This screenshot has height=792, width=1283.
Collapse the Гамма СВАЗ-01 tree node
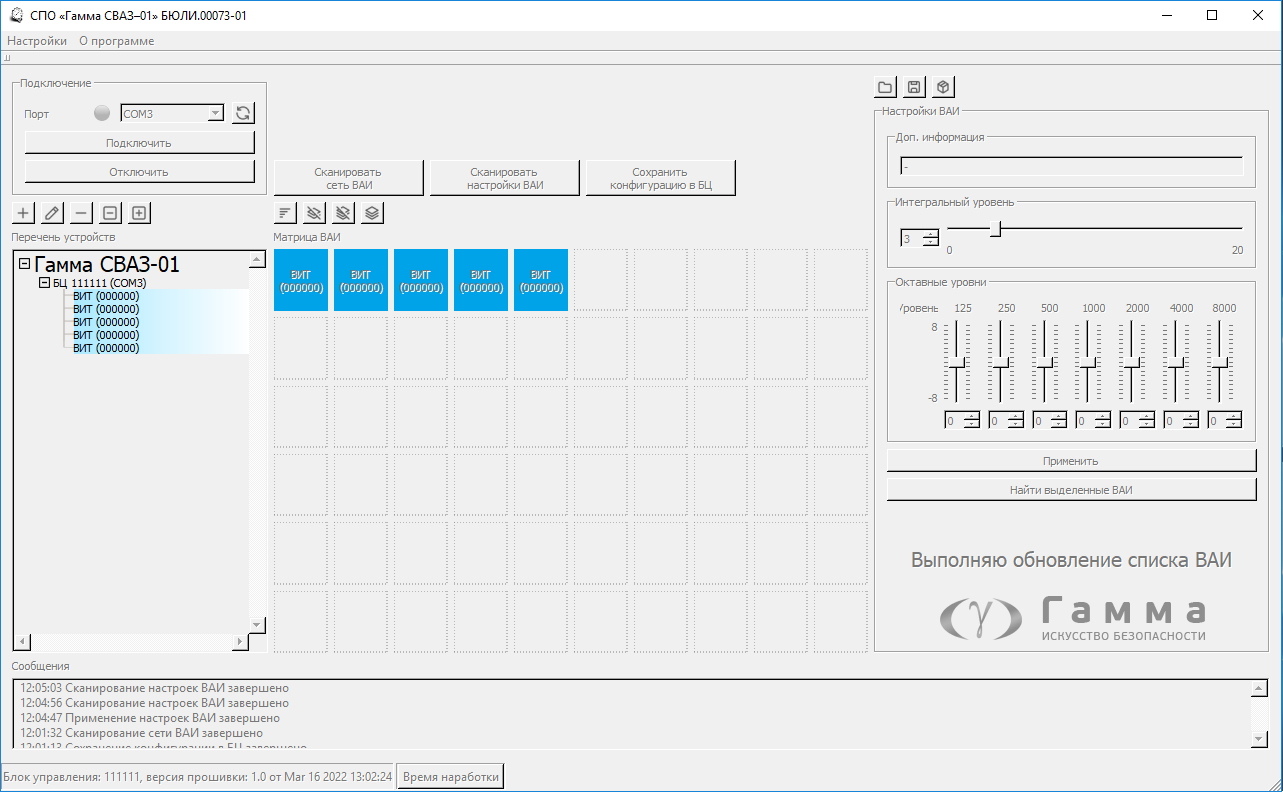(25, 265)
